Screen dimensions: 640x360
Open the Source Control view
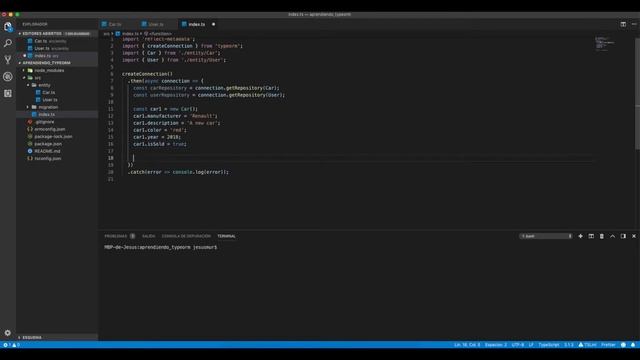pos(8,60)
